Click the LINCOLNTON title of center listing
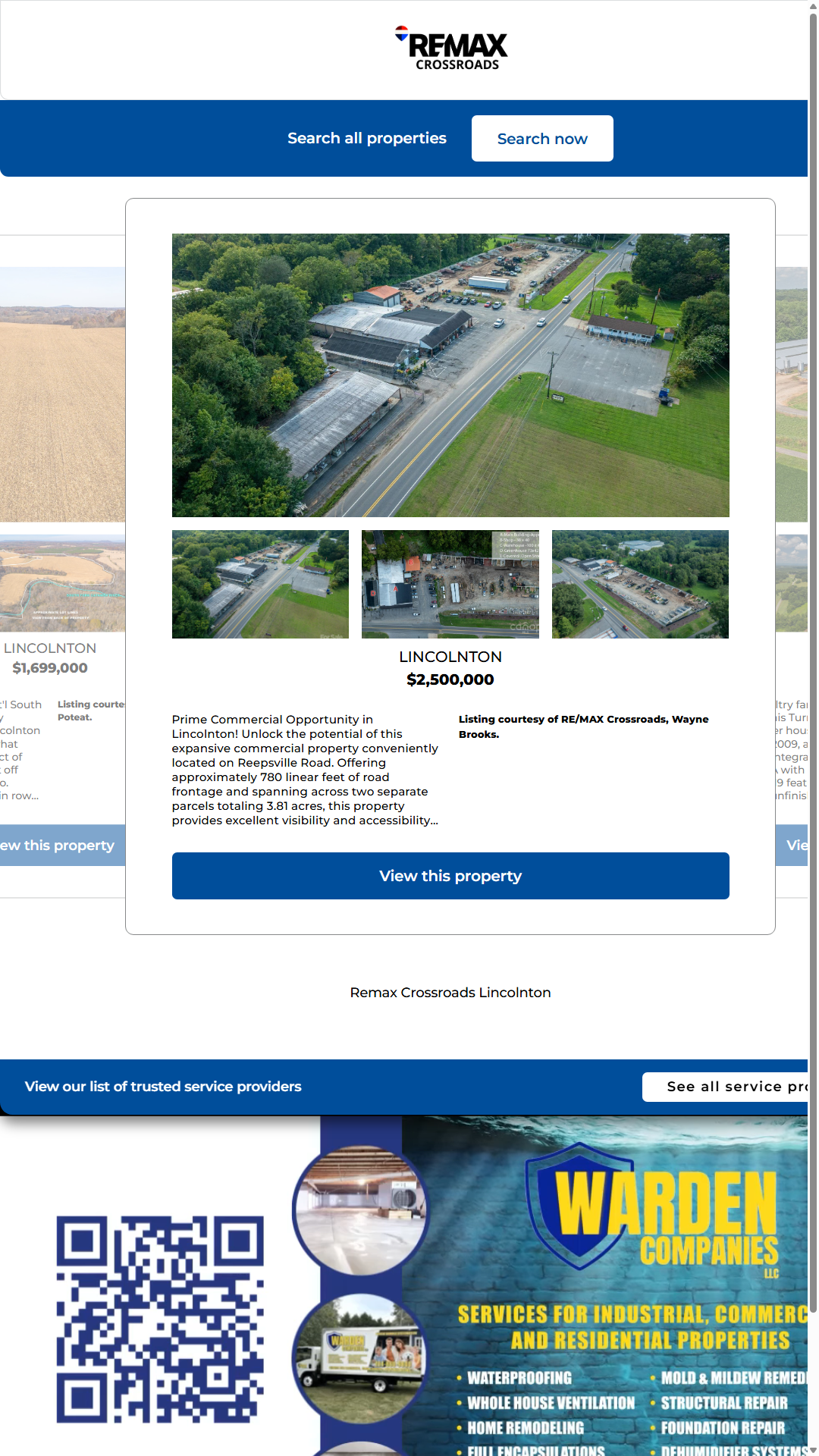 click(450, 657)
